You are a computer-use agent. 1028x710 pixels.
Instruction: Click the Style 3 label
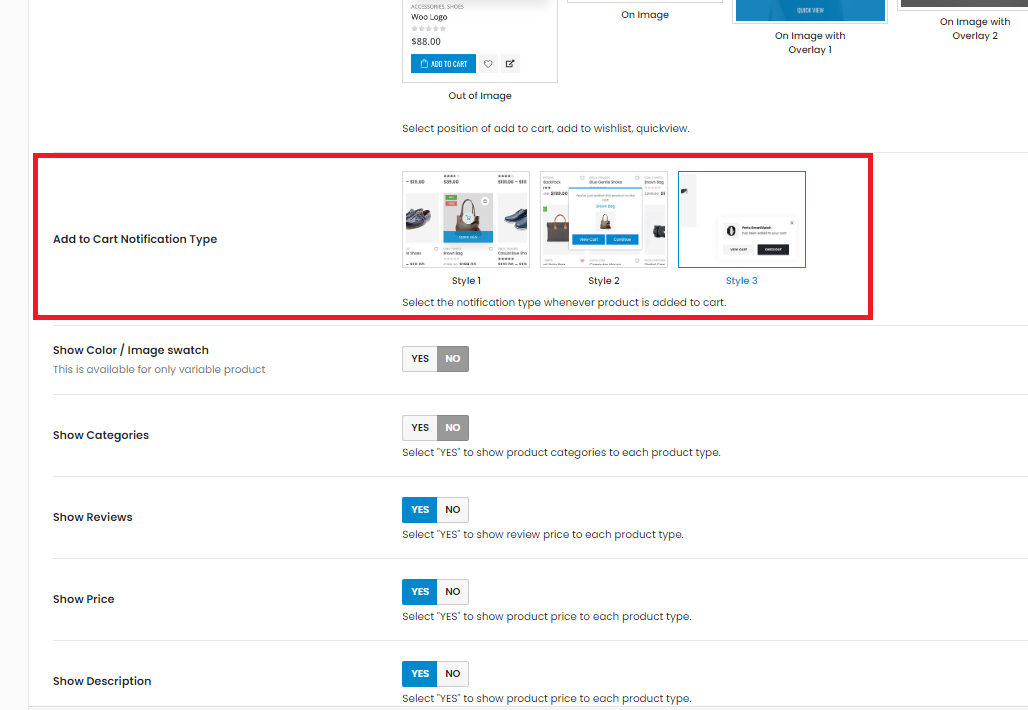741,281
